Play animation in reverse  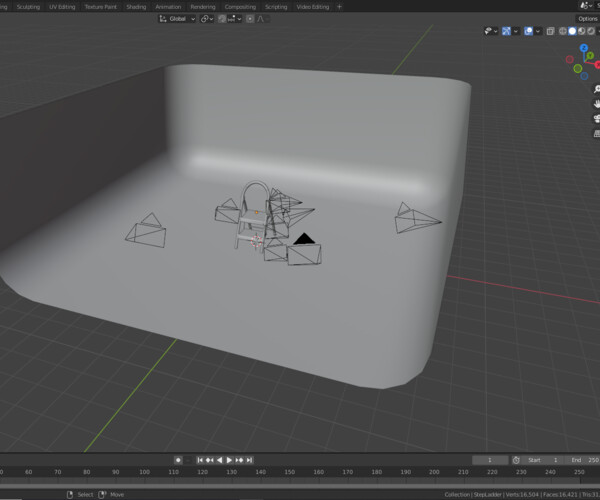(220, 460)
